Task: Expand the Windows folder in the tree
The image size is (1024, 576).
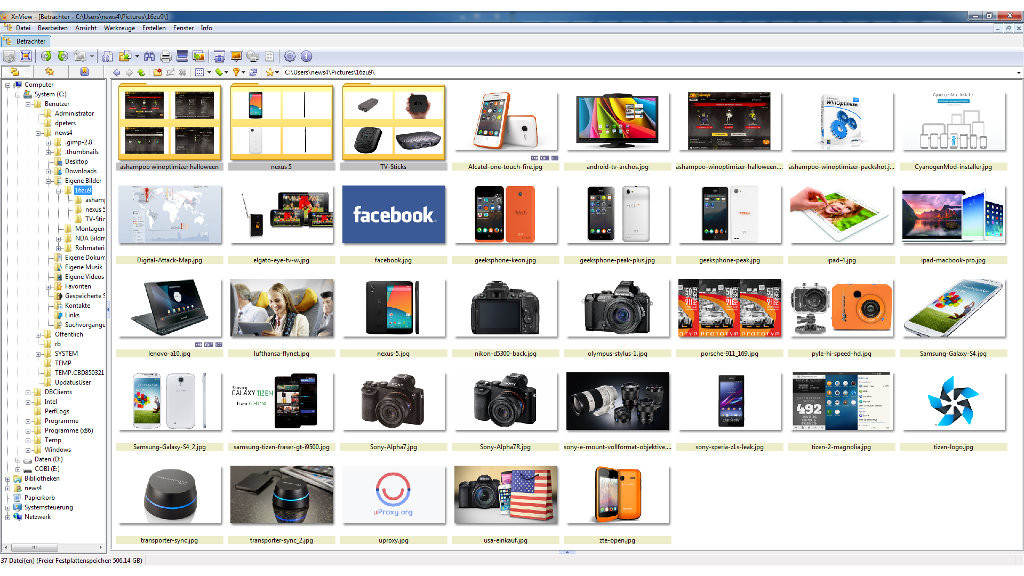Action: tap(28, 450)
